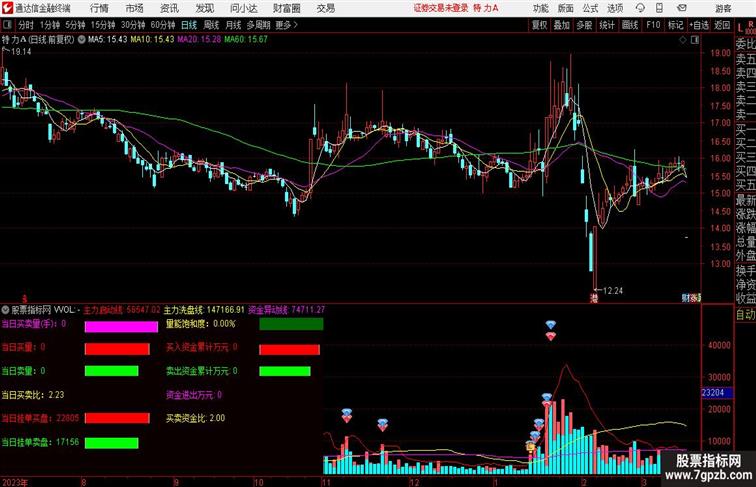756x487 pixels.
Task: Click the 财 marker at chart bottom right
Action: 686,298
